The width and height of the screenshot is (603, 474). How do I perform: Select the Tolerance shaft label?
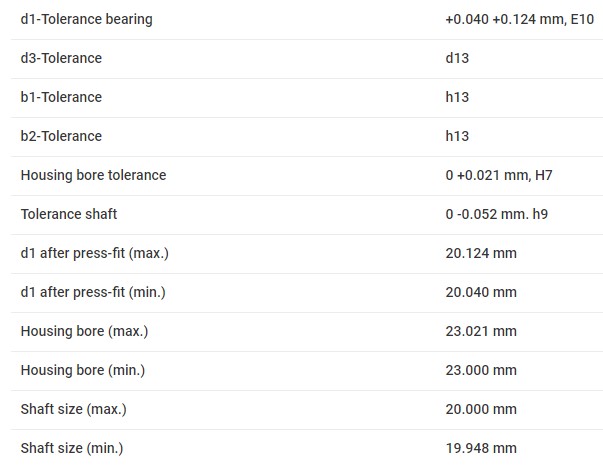pos(69,214)
